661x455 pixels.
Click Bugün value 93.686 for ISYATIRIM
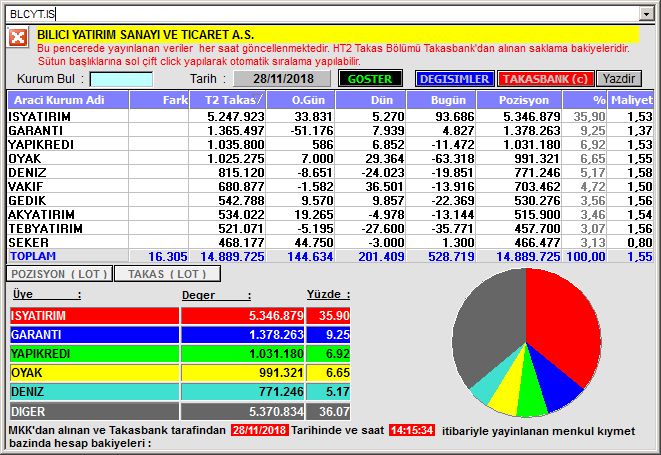pyautogui.click(x=455, y=116)
